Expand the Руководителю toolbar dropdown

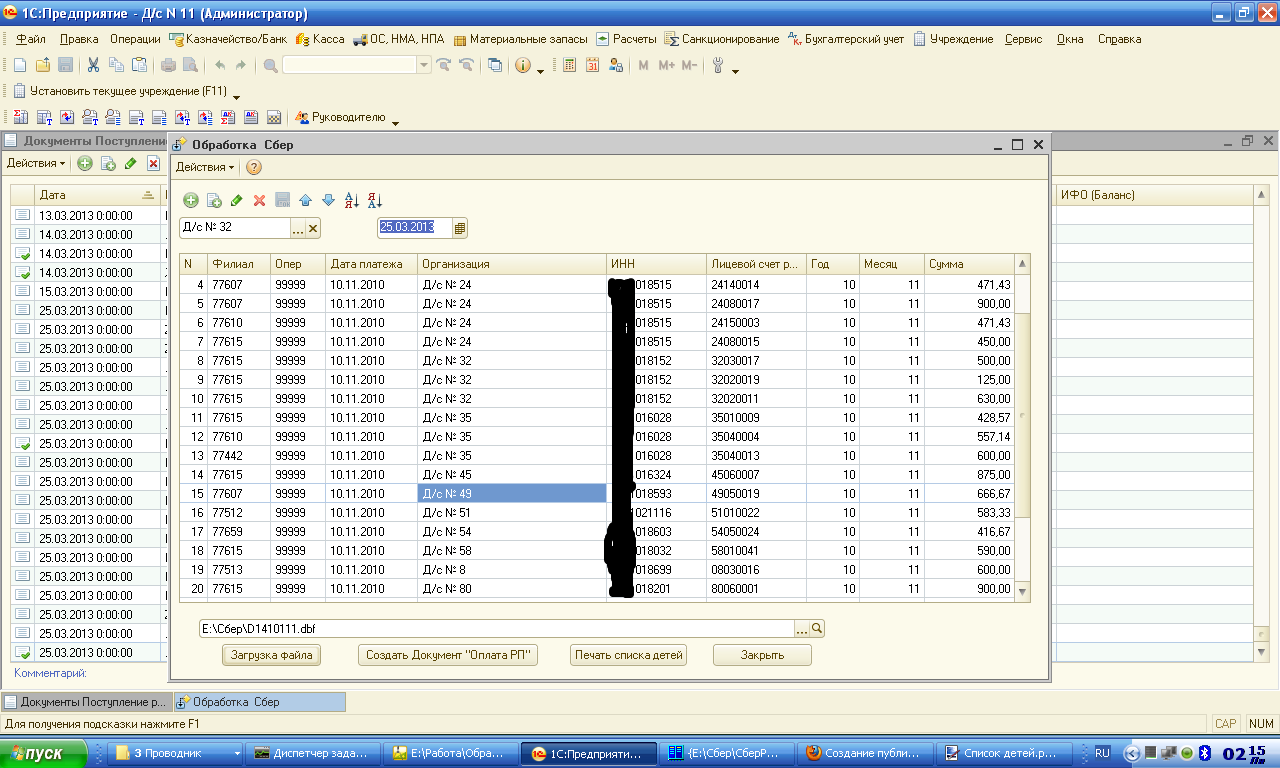[395, 122]
